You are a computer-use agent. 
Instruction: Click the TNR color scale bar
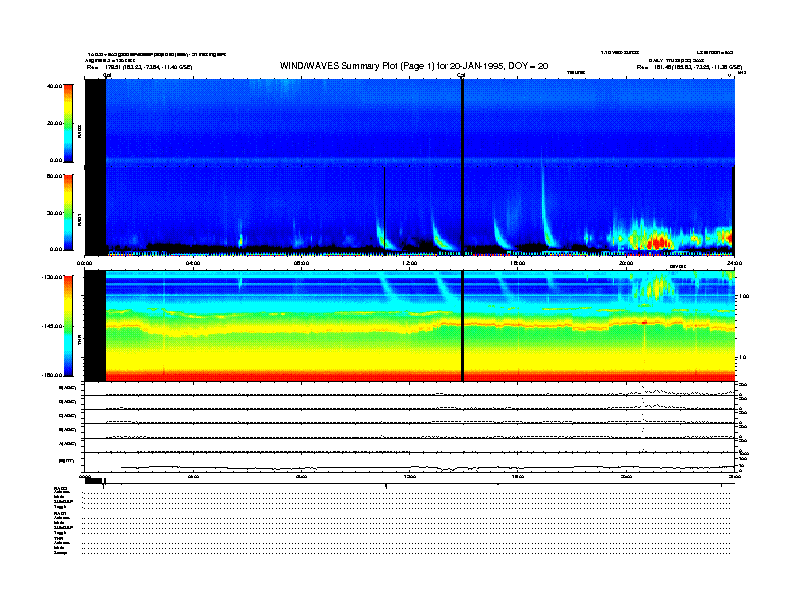point(68,326)
